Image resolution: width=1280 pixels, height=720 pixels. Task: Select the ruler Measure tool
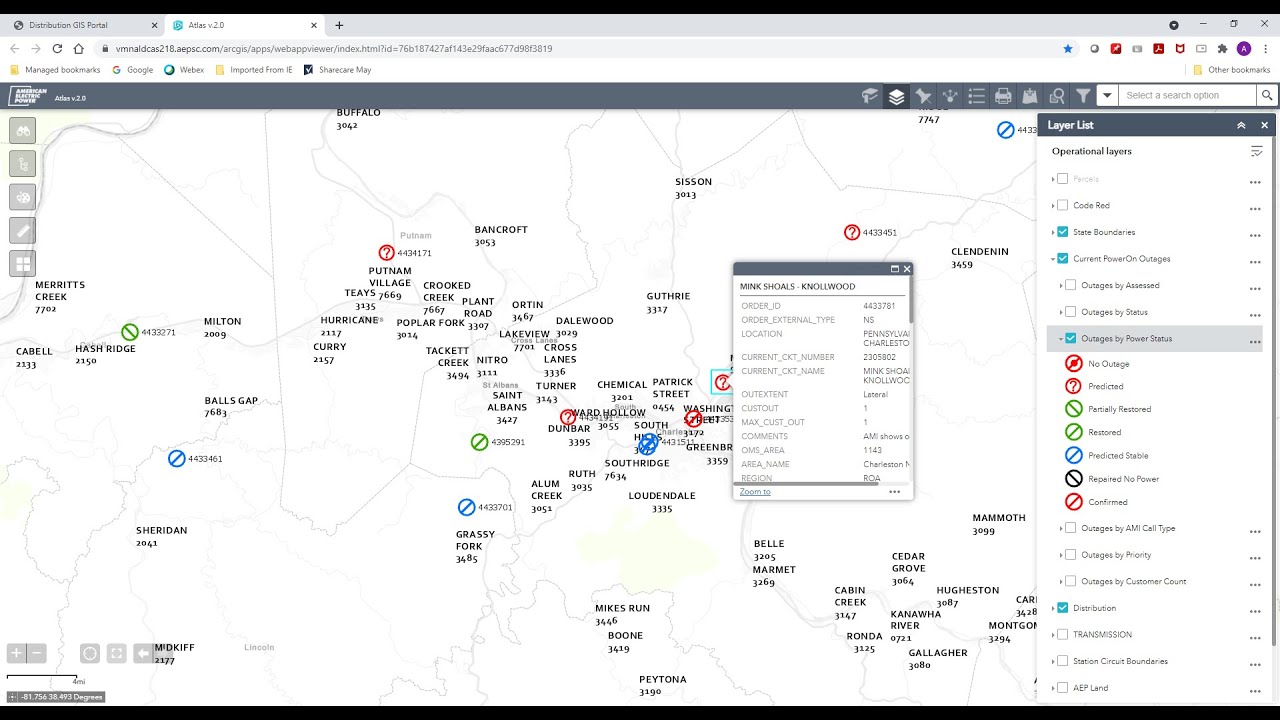point(23,230)
